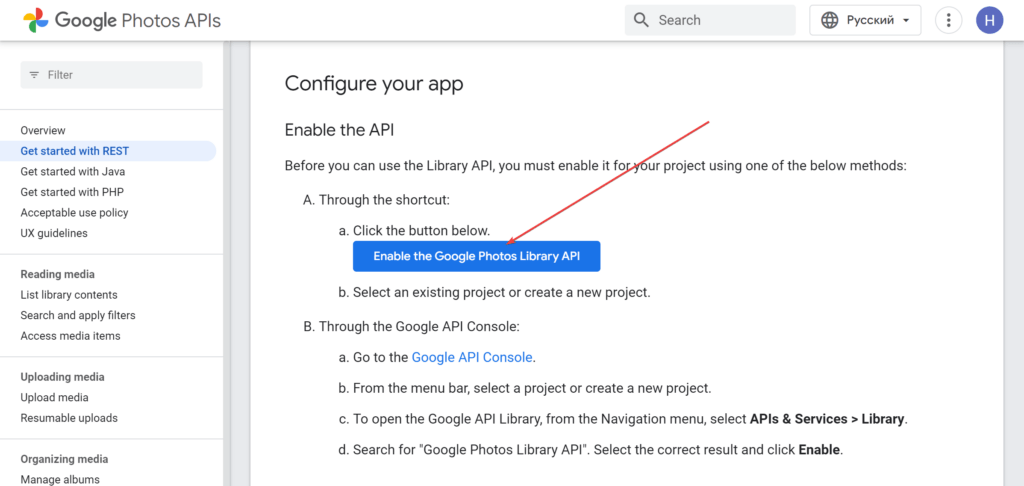The image size is (1024, 486).
Task: Open Search and apply filters page
Action: coord(78,316)
